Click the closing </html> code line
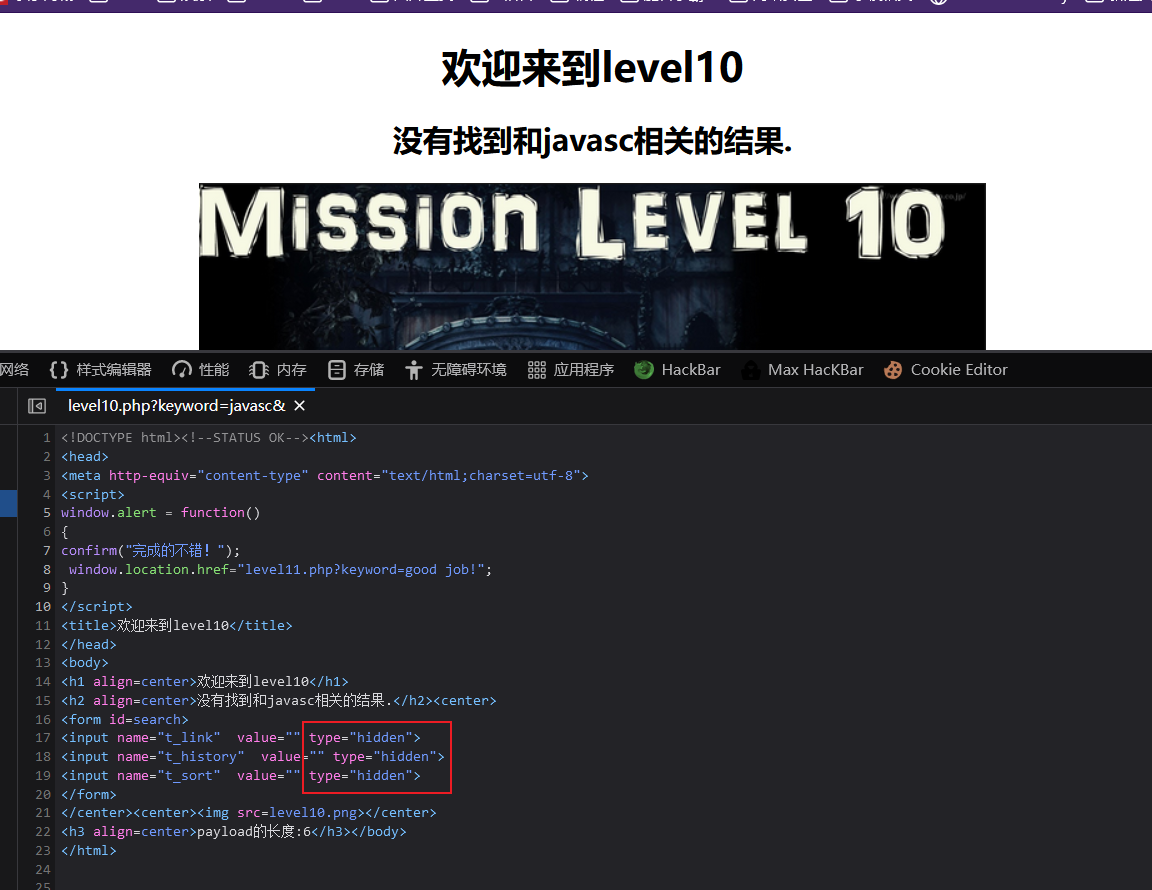 tap(89, 850)
